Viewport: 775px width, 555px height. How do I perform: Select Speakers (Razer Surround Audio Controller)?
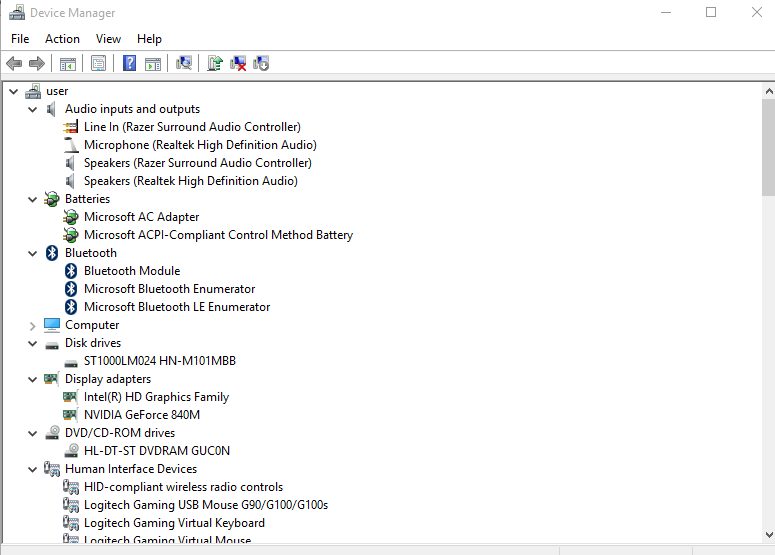coord(198,163)
